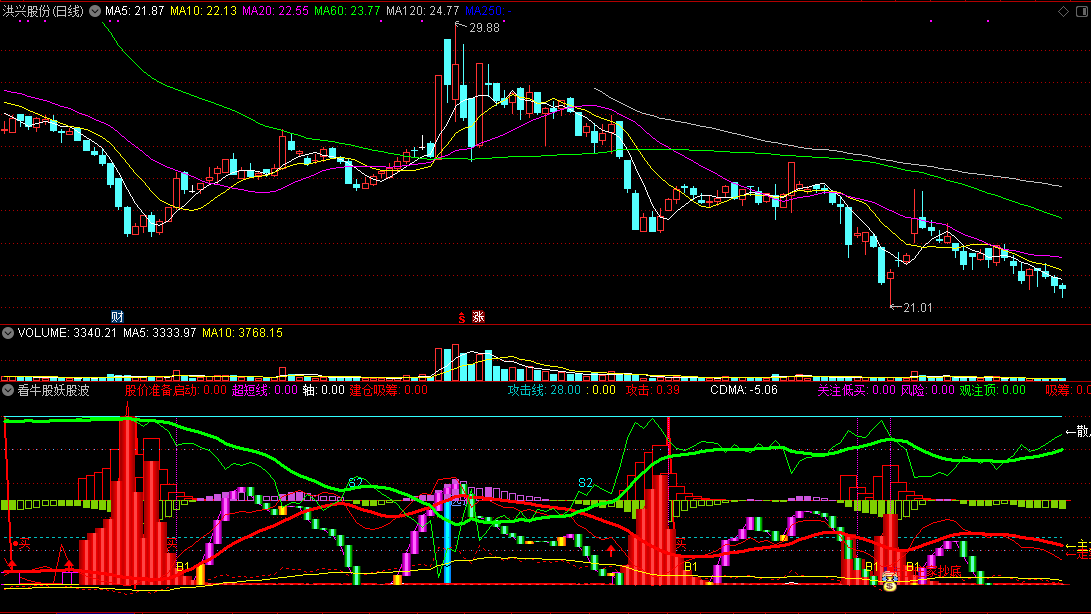Click the MA5: 21.87 label

pos(134,11)
